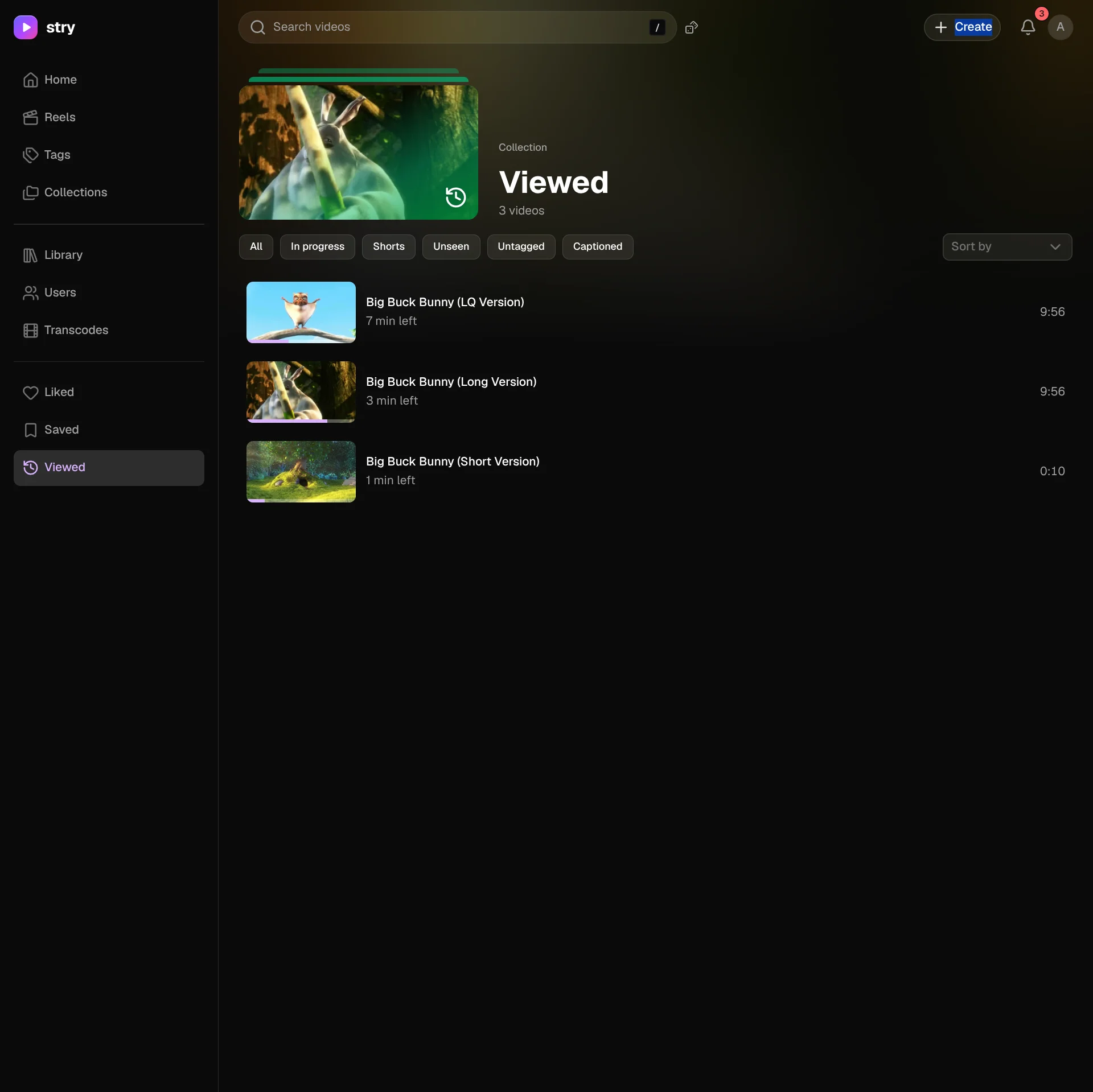Viewport: 1093px width, 1092px height.
Task: Open Tags in the sidebar
Action: (x=109, y=155)
